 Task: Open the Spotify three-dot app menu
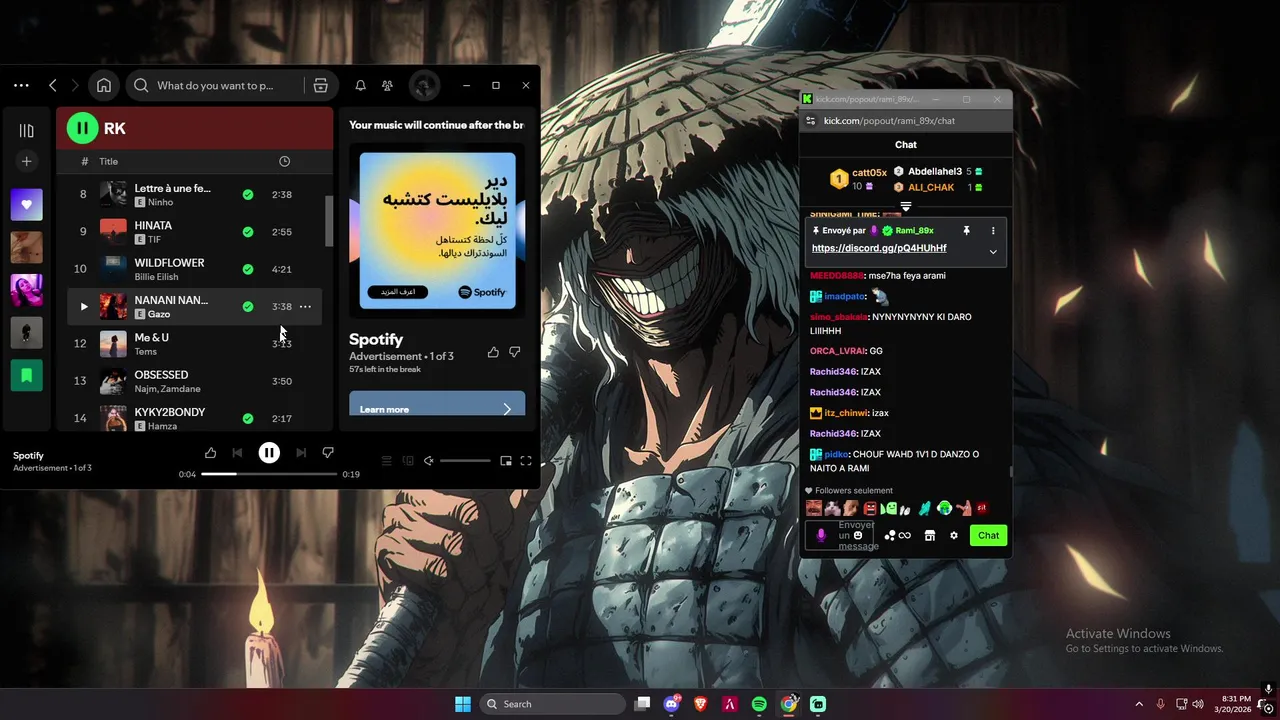click(21, 85)
